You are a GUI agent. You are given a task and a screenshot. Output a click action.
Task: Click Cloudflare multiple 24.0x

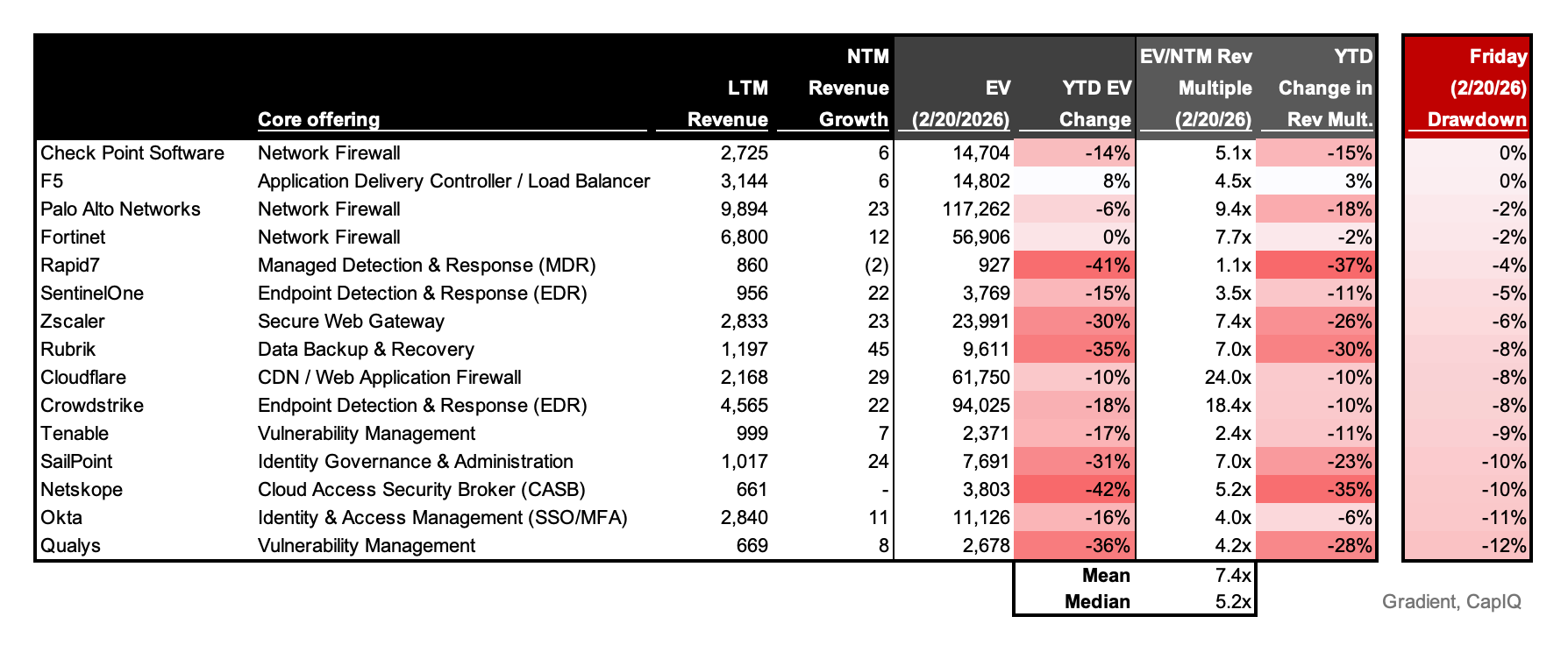coord(1226,377)
